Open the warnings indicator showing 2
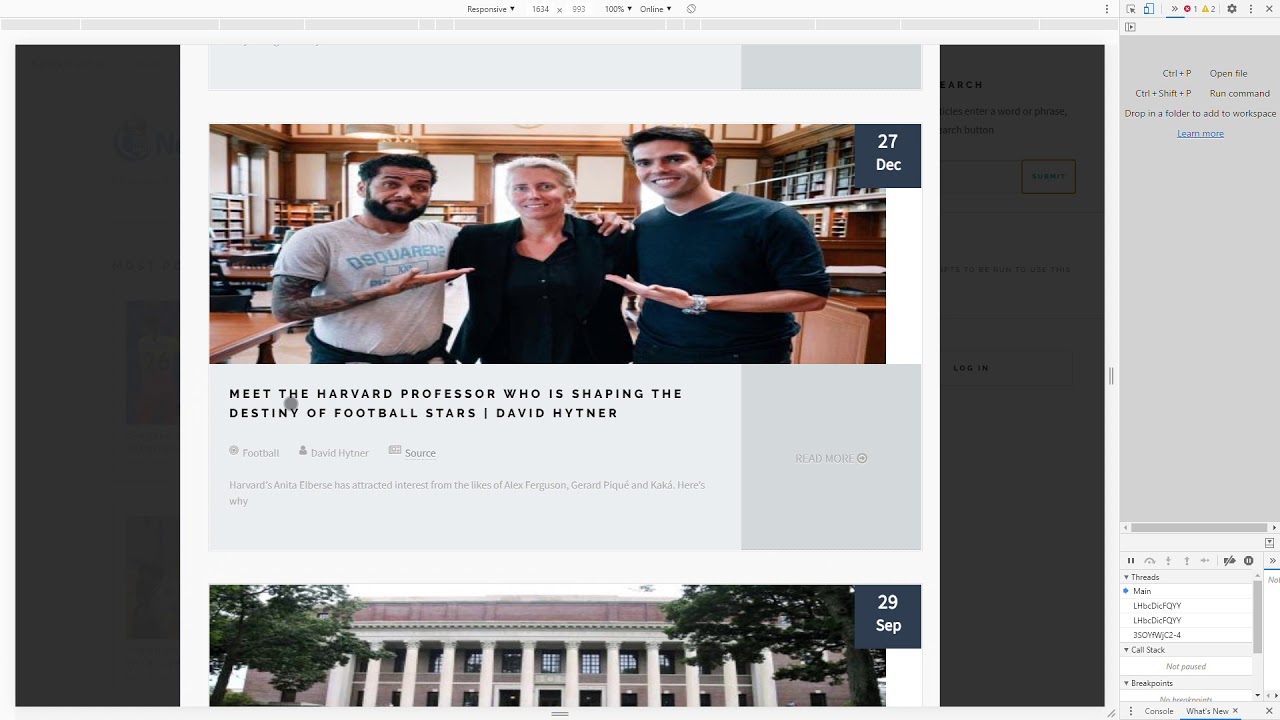This screenshot has width=1280, height=720. (x=1208, y=9)
